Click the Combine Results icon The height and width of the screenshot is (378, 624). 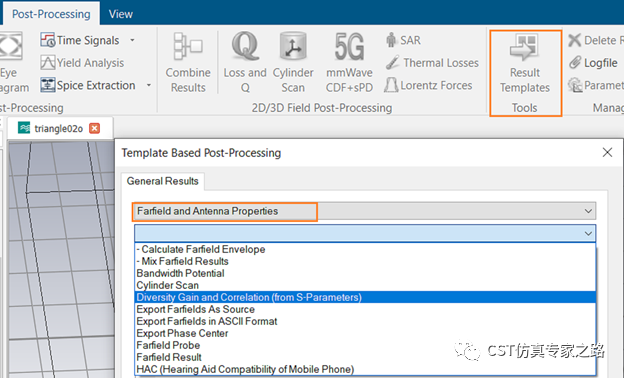pyautogui.click(x=188, y=62)
